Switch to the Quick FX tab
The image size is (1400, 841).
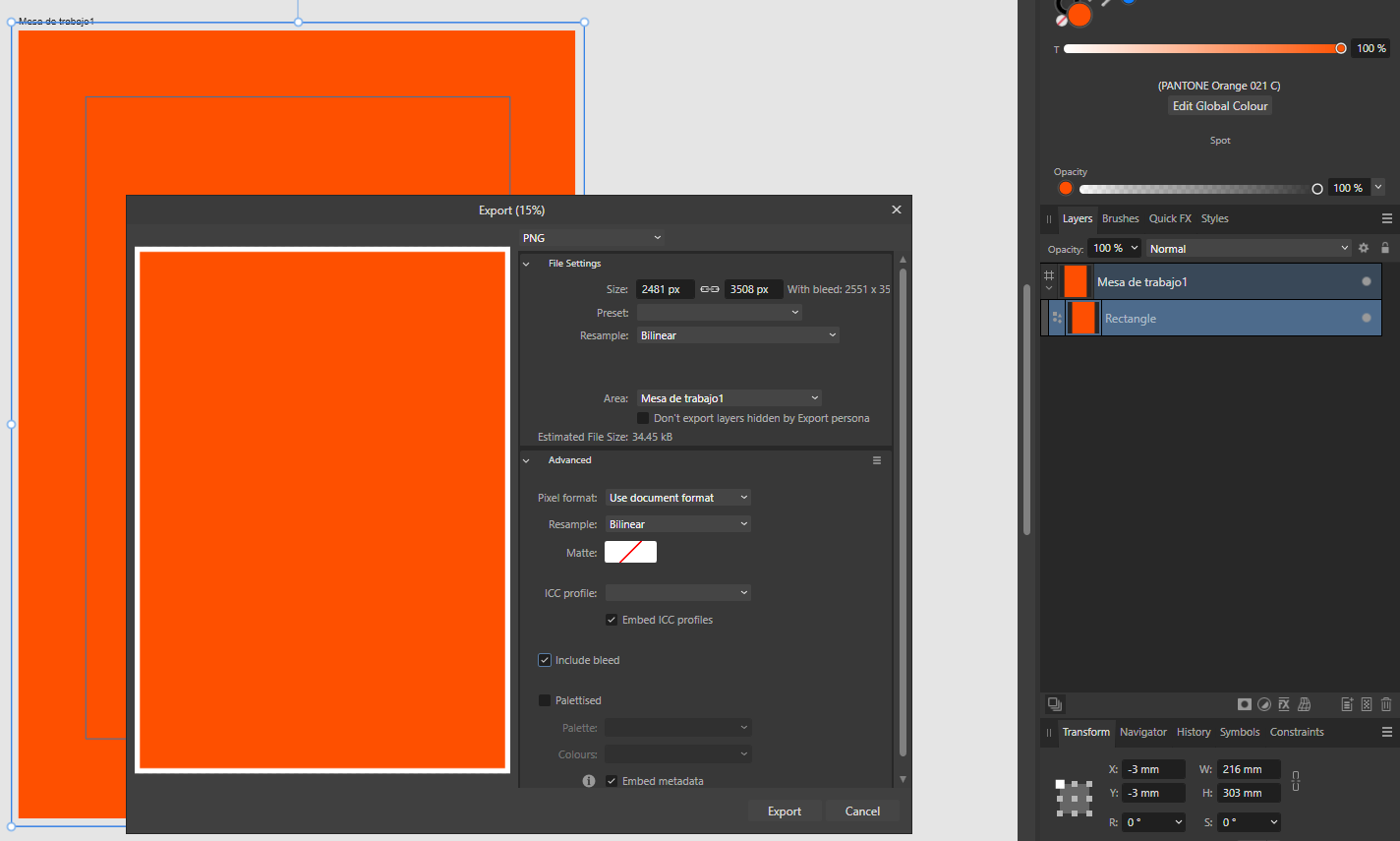[1170, 219]
